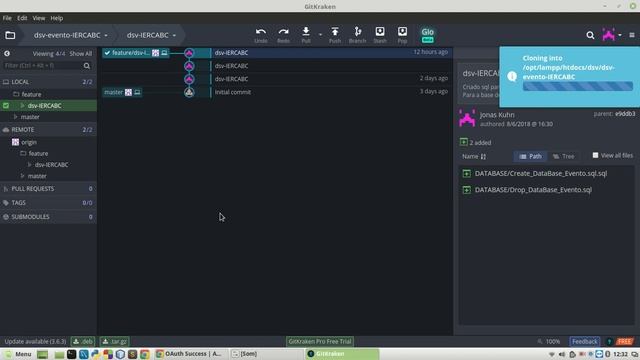
Task: Expand the PULL REQUESTS section
Action: point(48,189)
